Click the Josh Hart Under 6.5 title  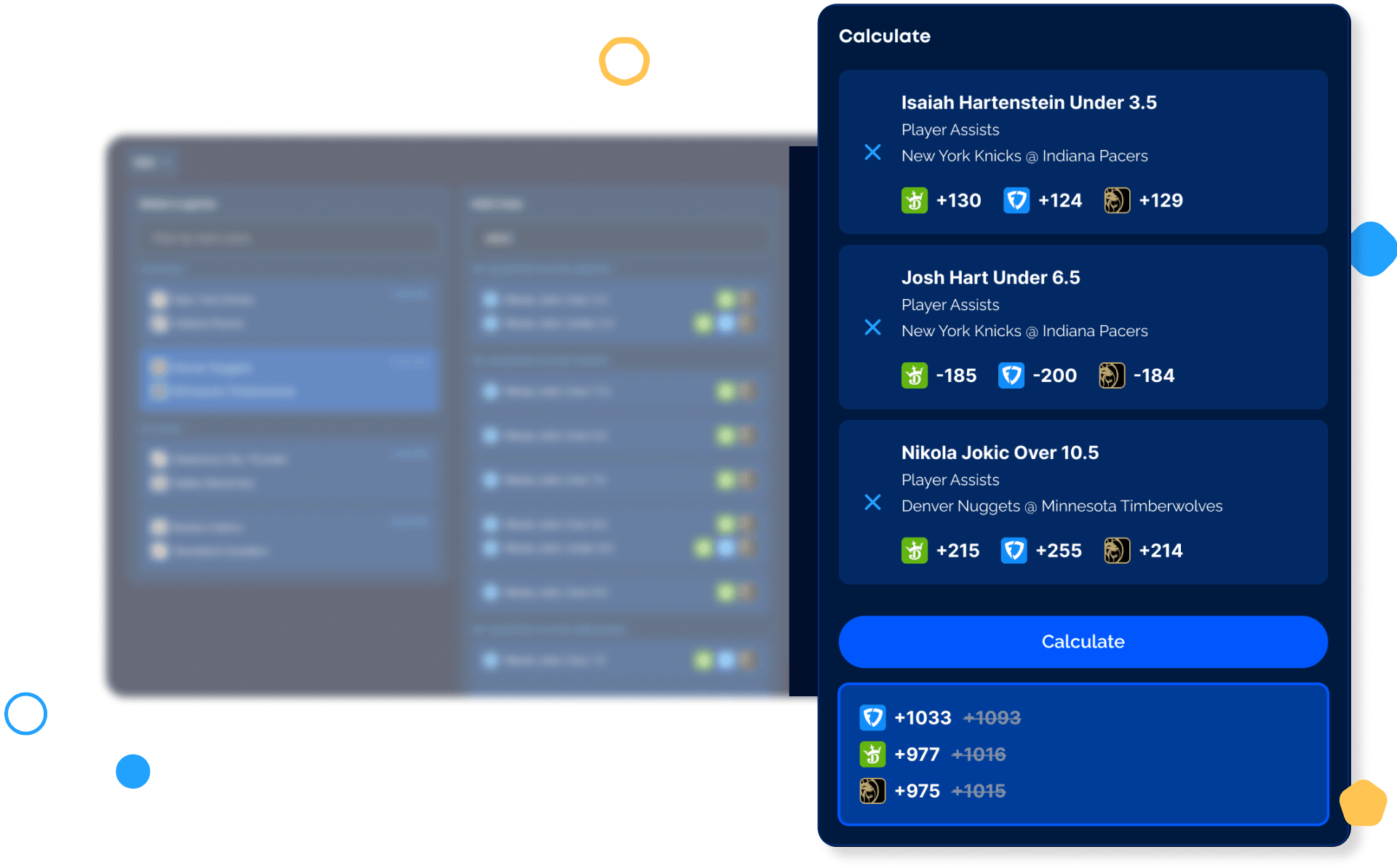click(x=990, y=278)
